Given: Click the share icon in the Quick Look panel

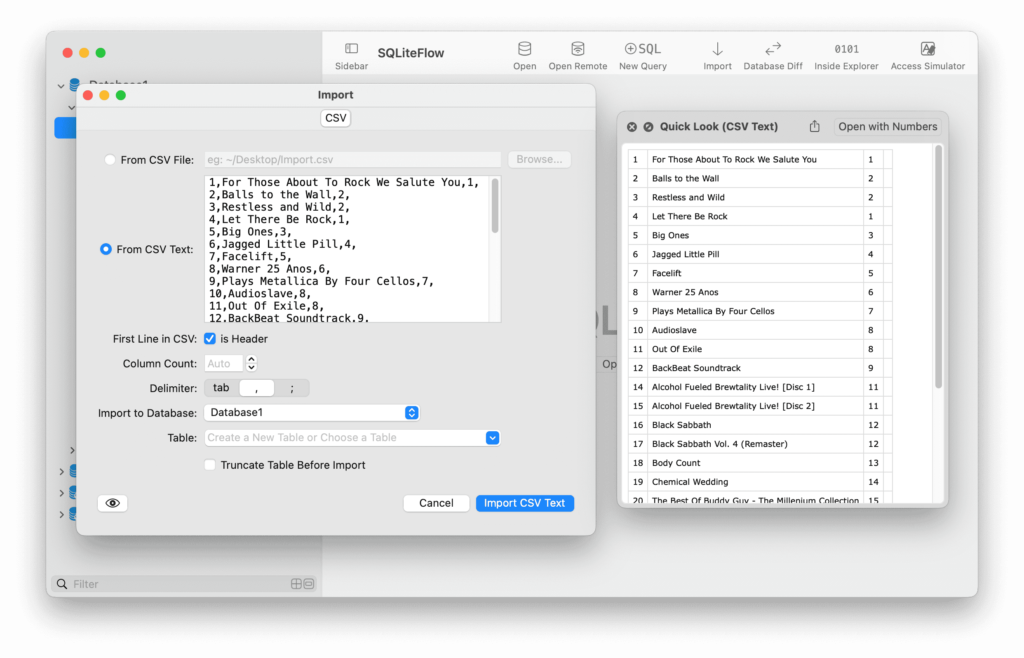Looking at the screenshot, I should point(814,126).
